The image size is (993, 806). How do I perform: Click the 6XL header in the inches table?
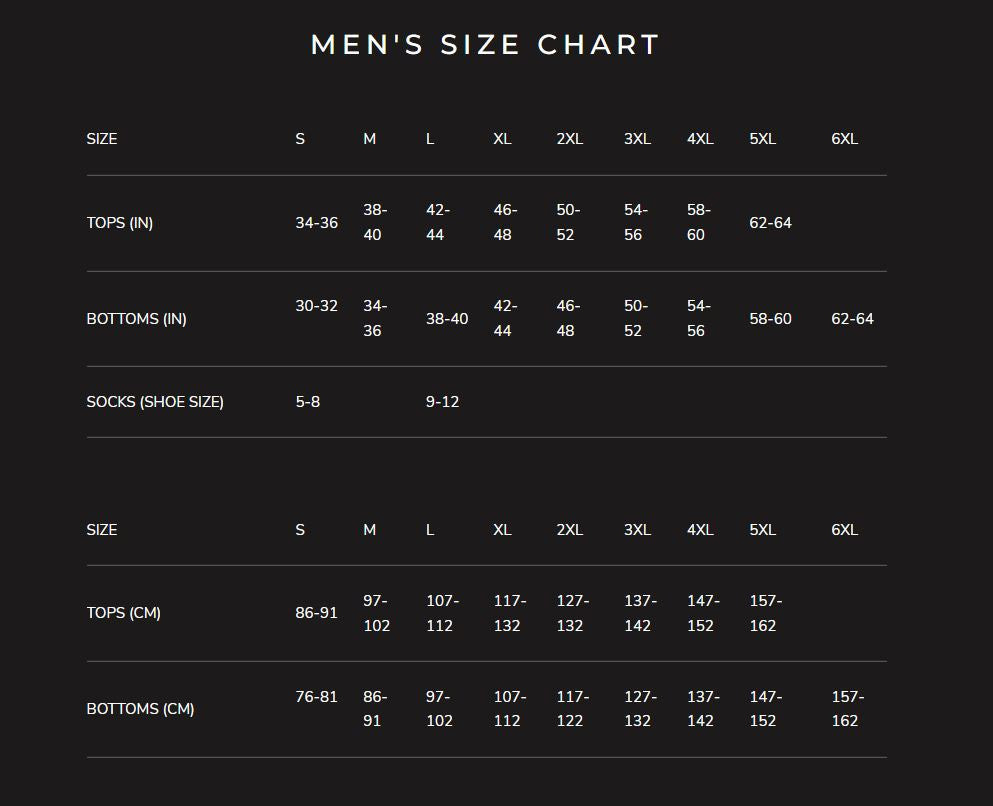[x=844, y=139]
